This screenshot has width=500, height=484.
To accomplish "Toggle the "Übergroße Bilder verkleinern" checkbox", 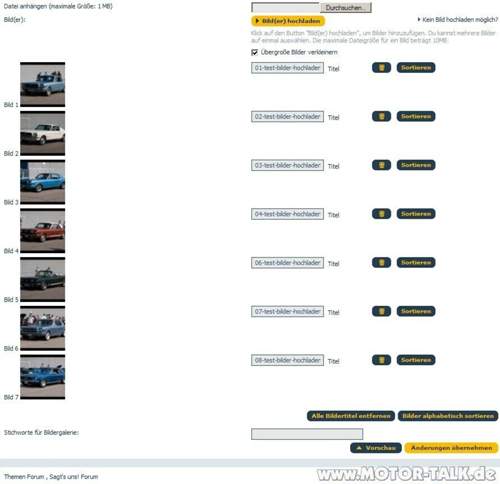I will [x=254, y=52].
